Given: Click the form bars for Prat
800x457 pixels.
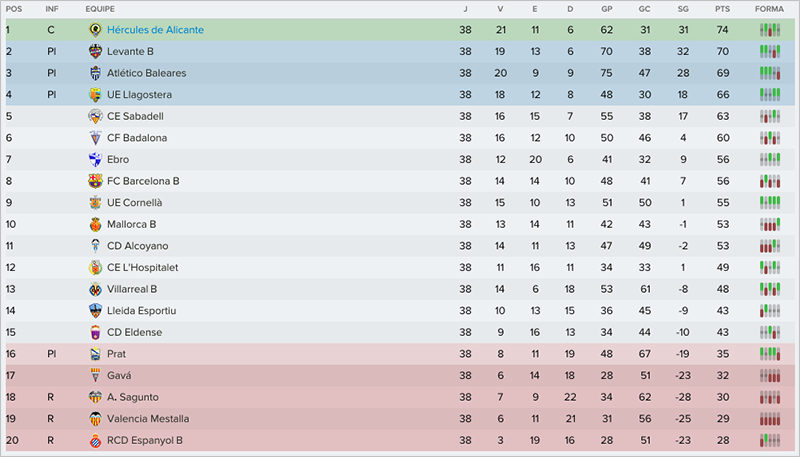Looking at the screenshot, I should pos(769,354).
